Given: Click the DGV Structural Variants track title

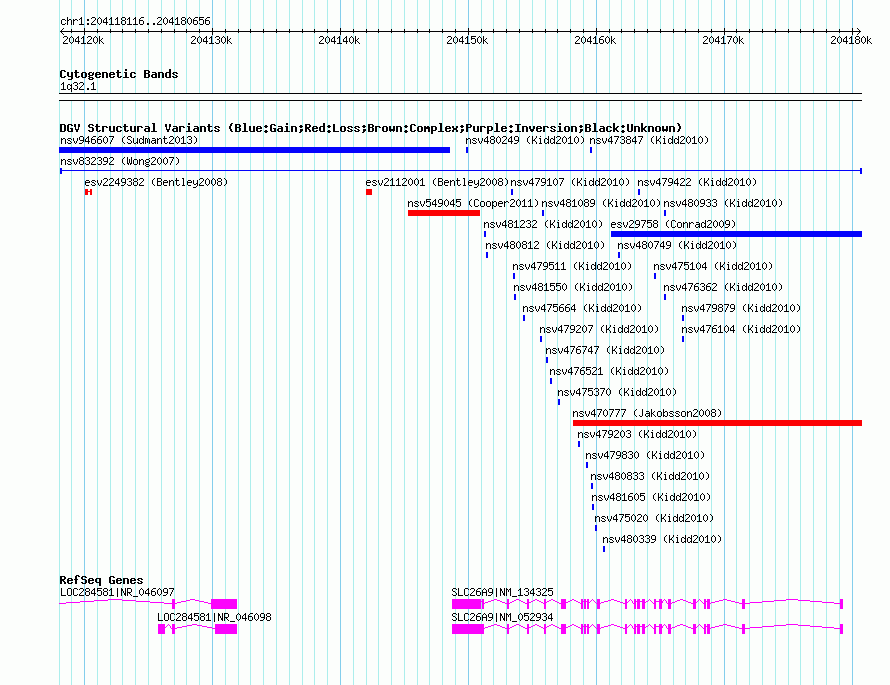Looking at the screenshot, I should click(x=371, y=128).
